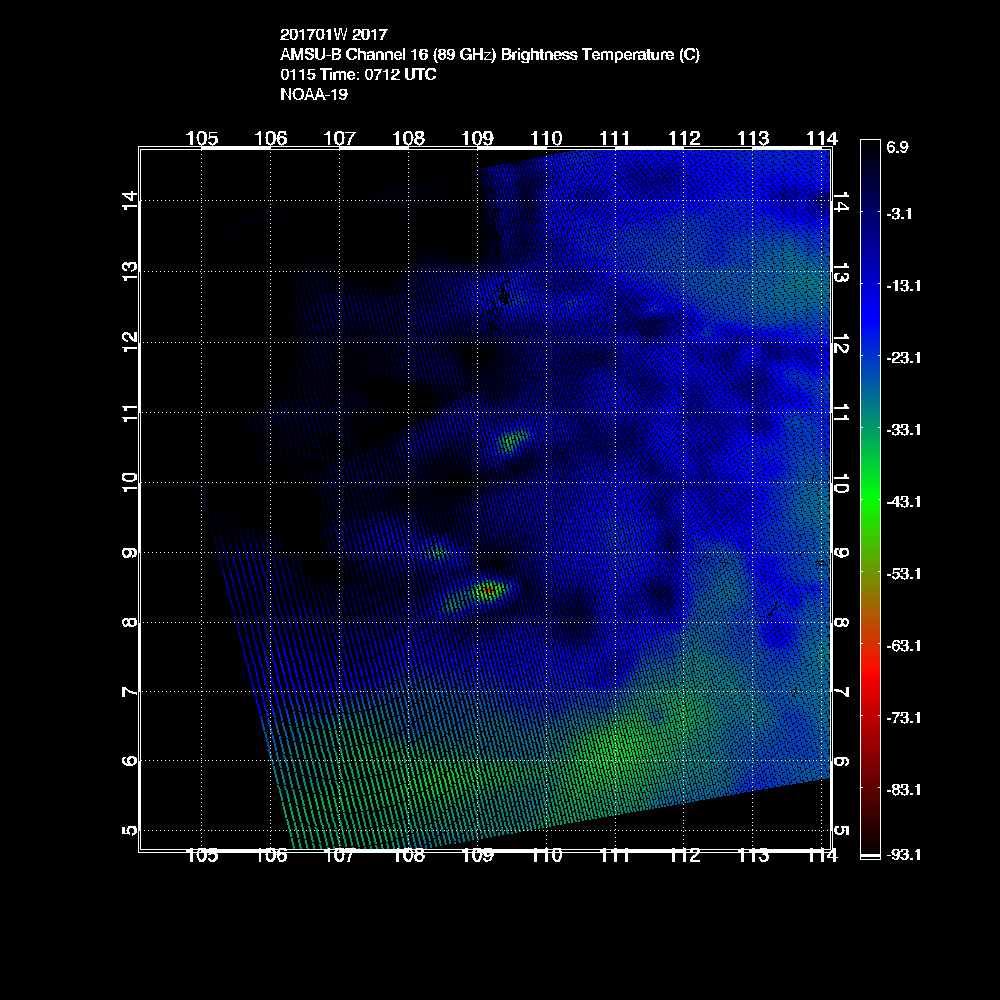Select the -93.1 colorbar minimum label
Viewport: 1000px width, 1000px height.
tap(904, 855)
